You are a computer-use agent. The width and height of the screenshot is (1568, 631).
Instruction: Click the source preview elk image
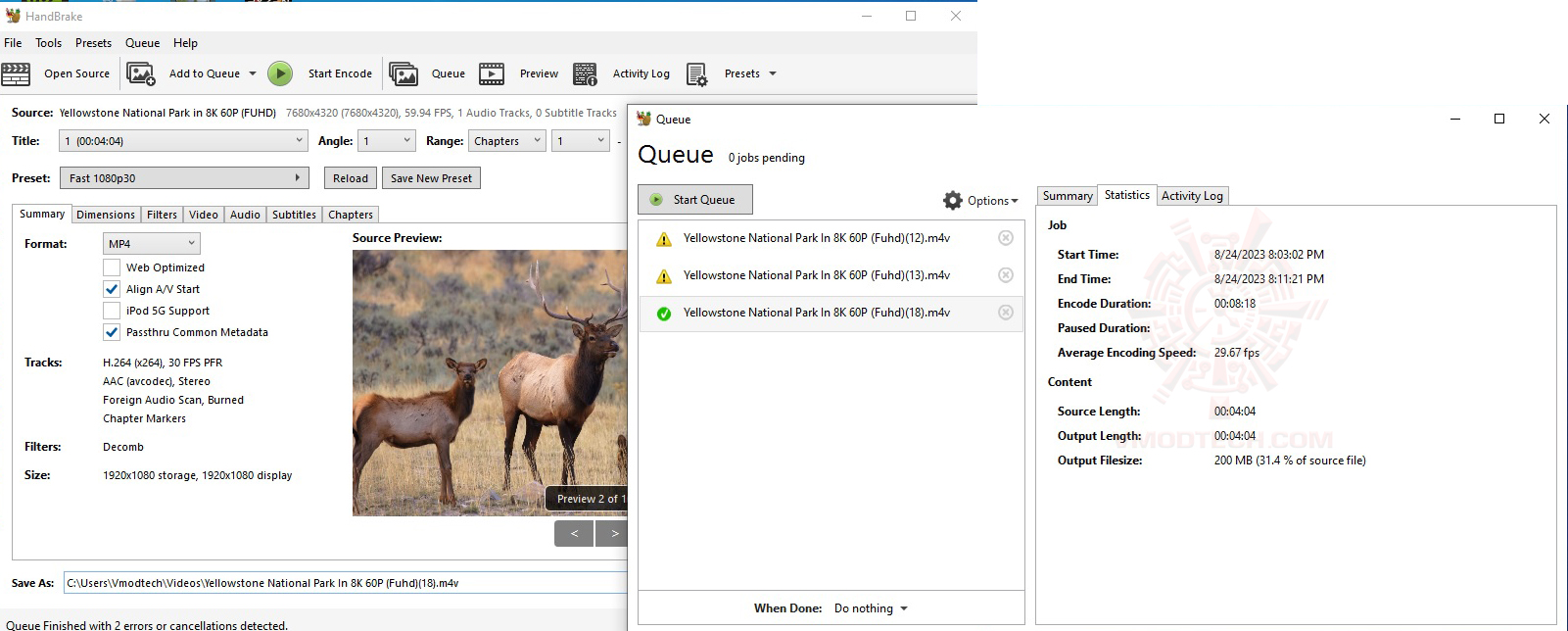pos(490,383)
